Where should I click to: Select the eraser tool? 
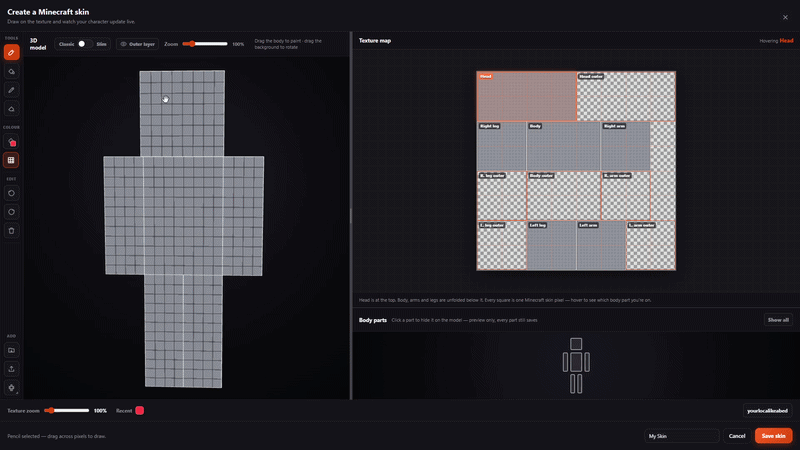11,109
